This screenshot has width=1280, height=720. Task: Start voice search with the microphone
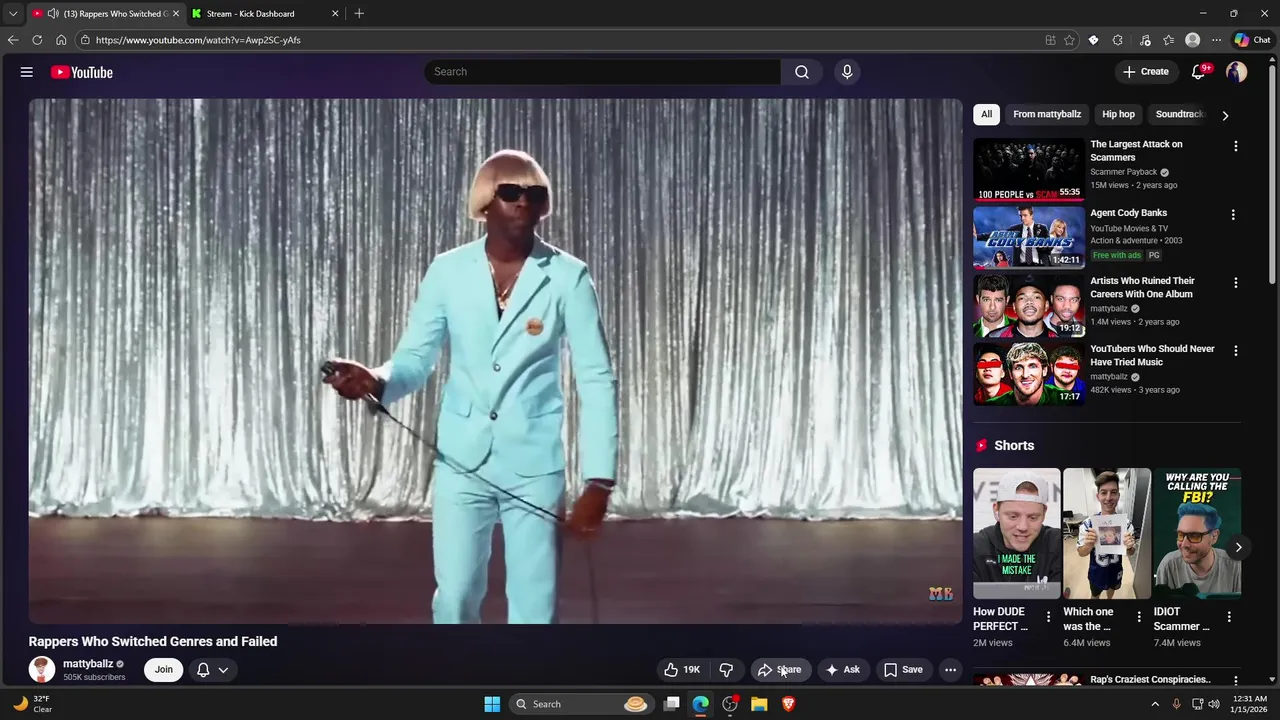[x=847, y=72]
